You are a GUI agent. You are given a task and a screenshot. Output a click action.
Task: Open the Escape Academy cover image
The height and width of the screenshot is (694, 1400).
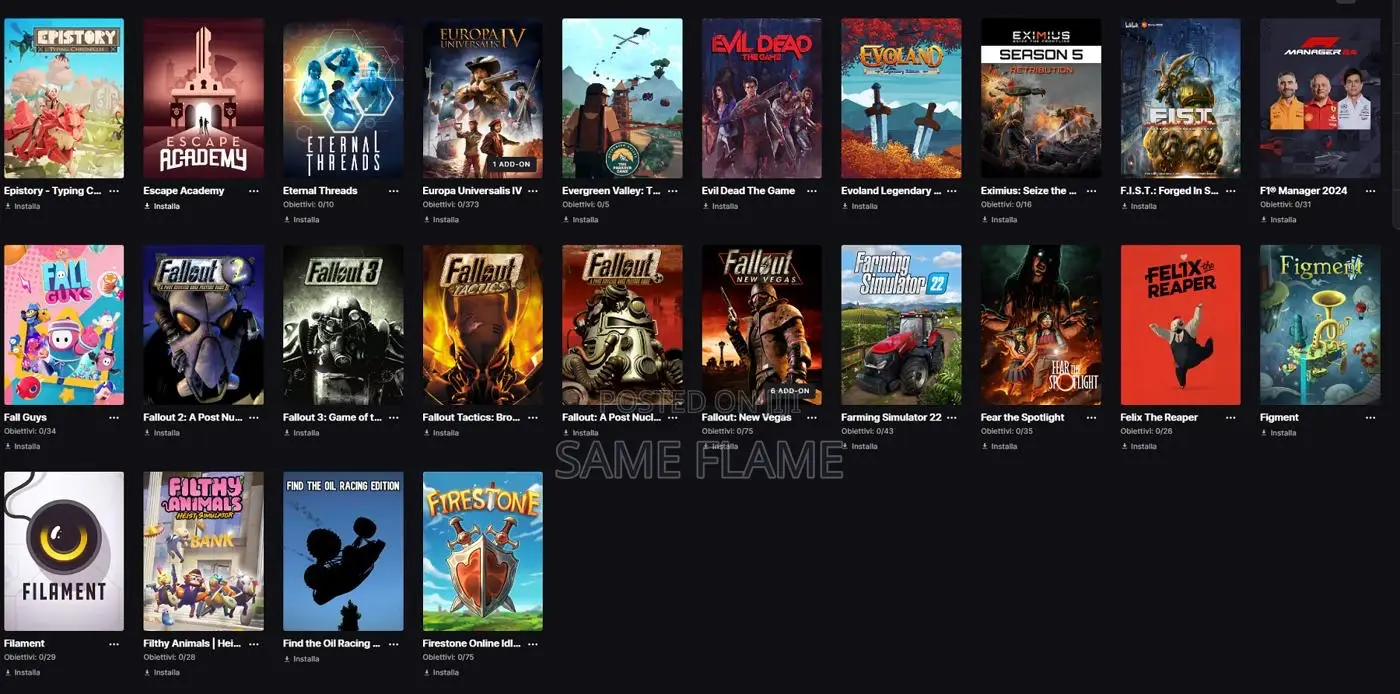pyautogui.click(x=203, y=98)
